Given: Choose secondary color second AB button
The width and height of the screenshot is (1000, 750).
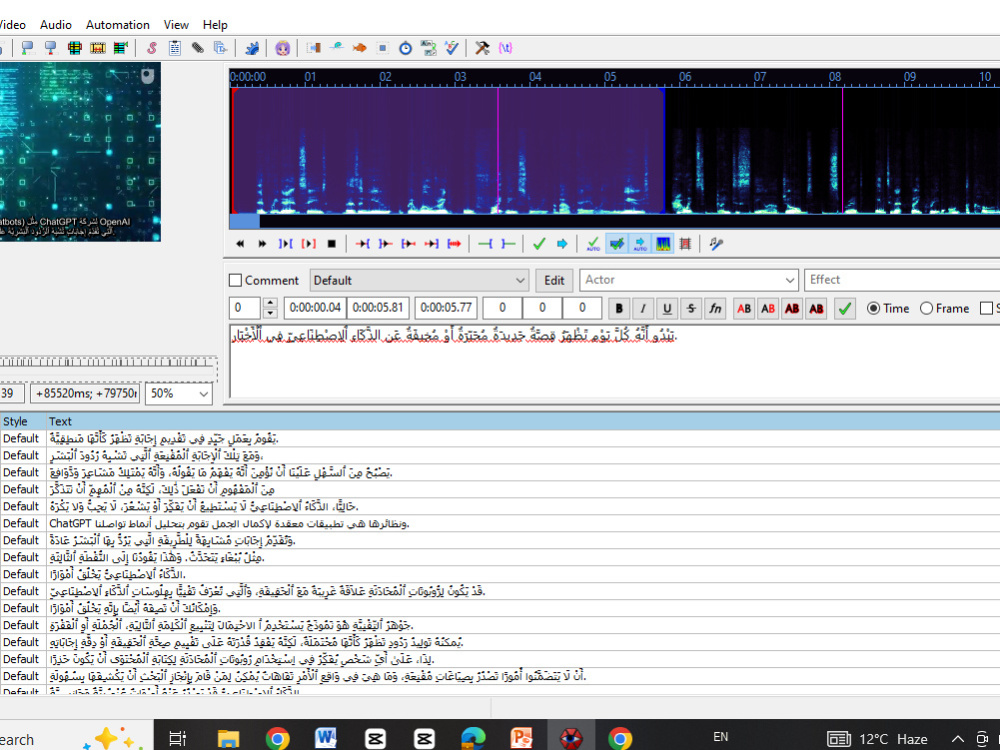Looking at the screenshot, I should pyautogui.click(x=768, y=309).
